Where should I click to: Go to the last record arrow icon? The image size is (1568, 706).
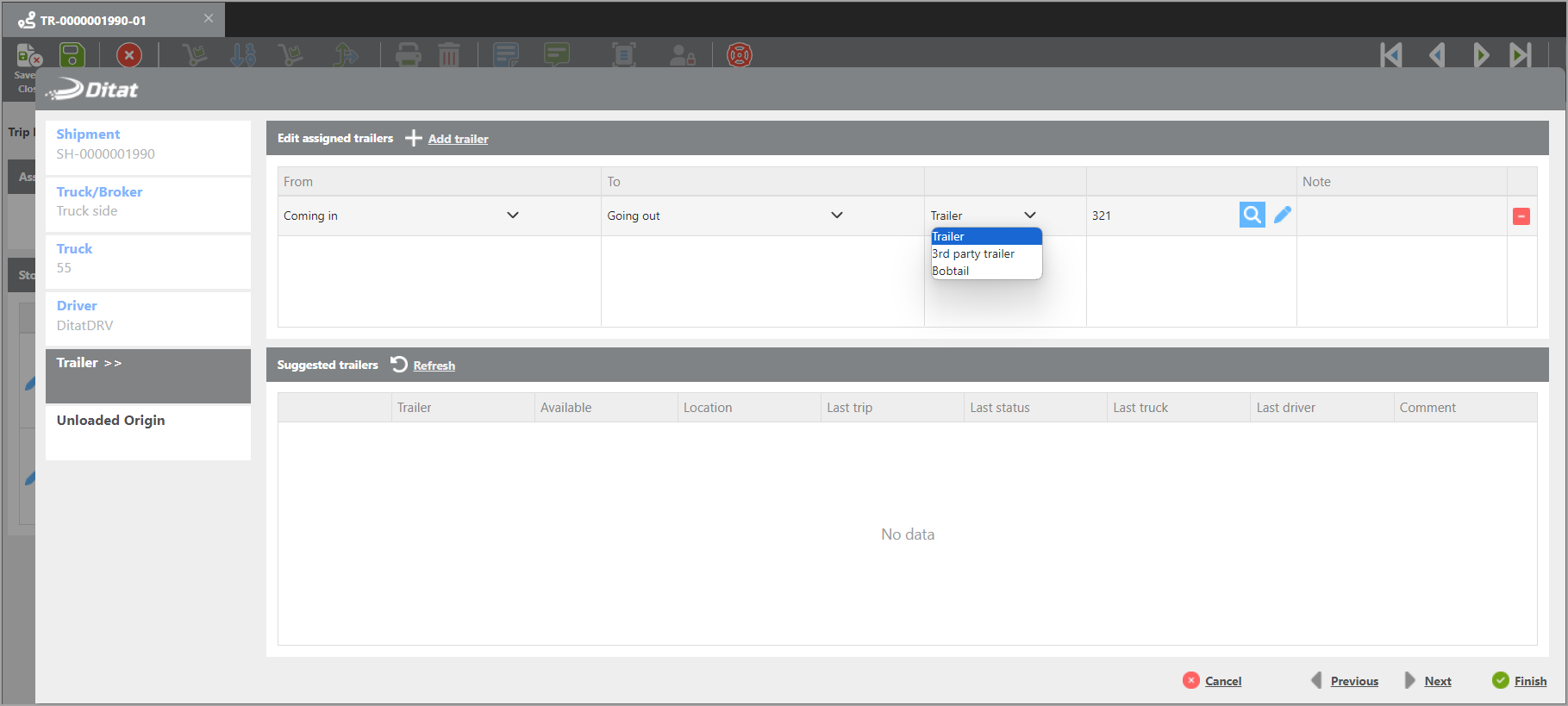(1521, 56)
